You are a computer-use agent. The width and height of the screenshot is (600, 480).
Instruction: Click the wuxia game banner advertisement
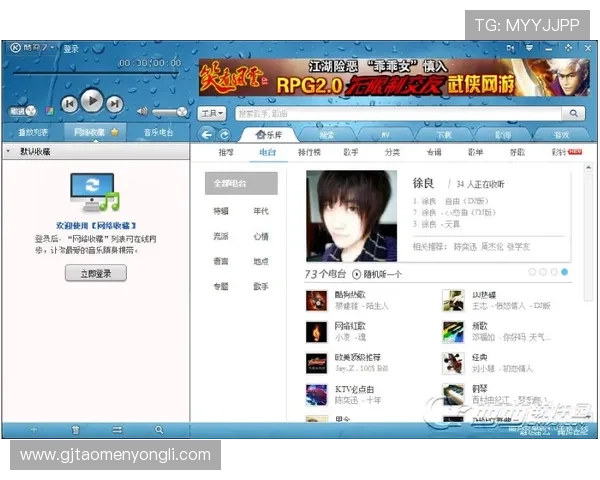tap(394, 77)
